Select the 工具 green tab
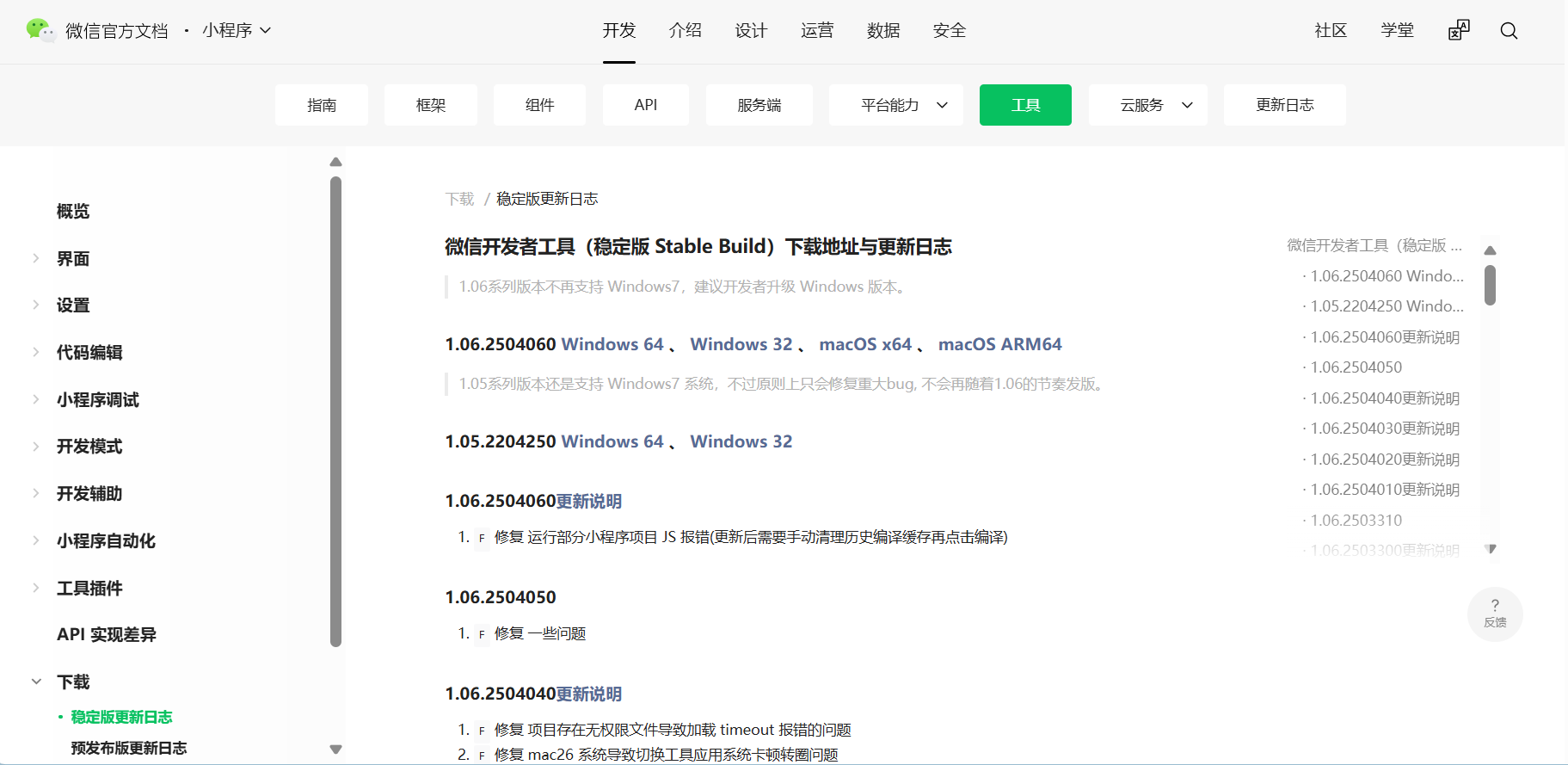 click(x=1025, y=105)
